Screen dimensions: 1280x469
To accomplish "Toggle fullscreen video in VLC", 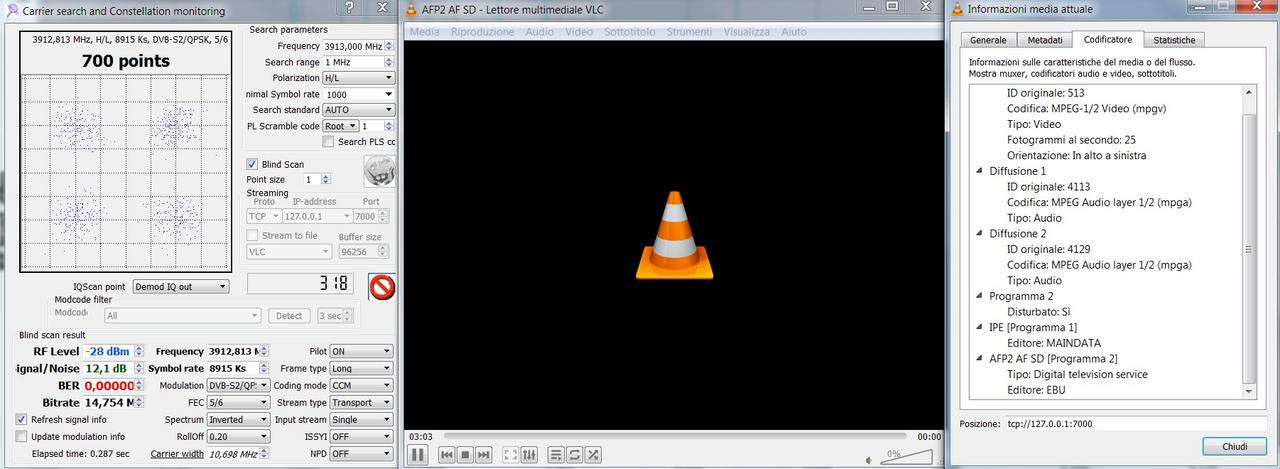I will (511, 455).
